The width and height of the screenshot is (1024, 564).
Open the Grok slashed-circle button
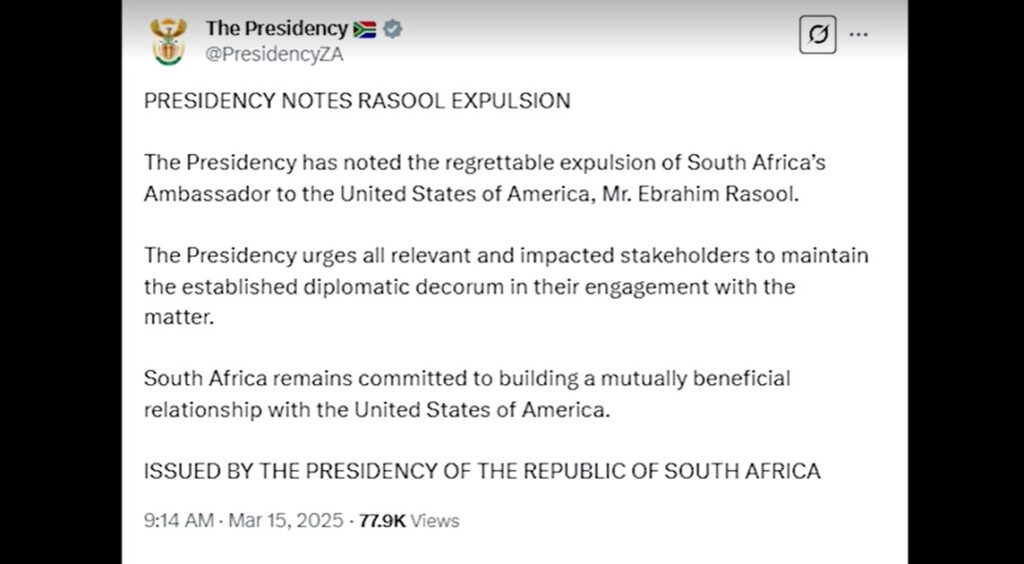tap(817, 35)
